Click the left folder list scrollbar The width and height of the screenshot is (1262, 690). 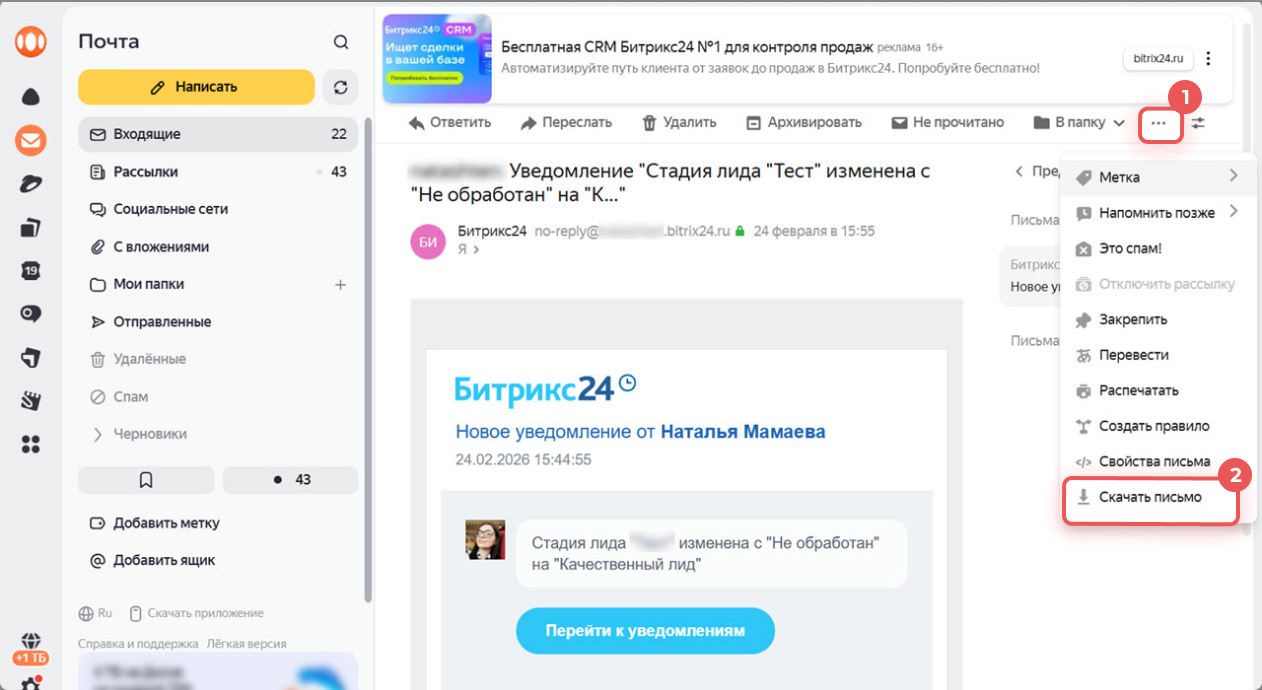click(x=368, y=360)
